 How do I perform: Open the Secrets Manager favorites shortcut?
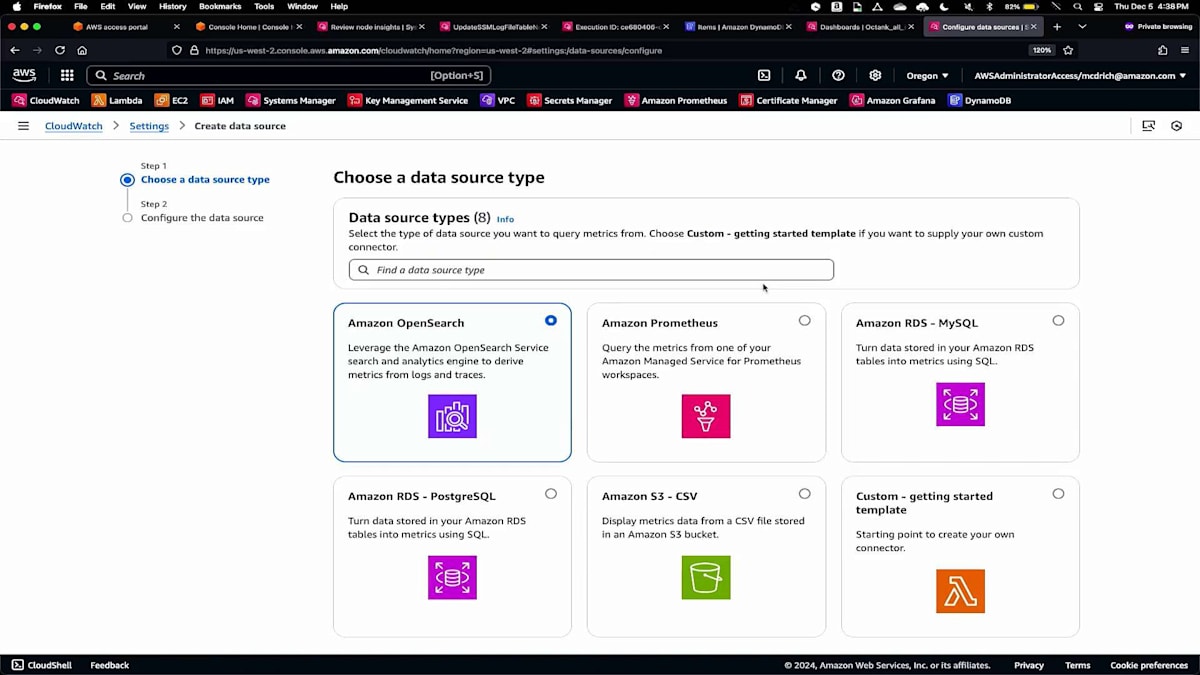click(570, 100)
